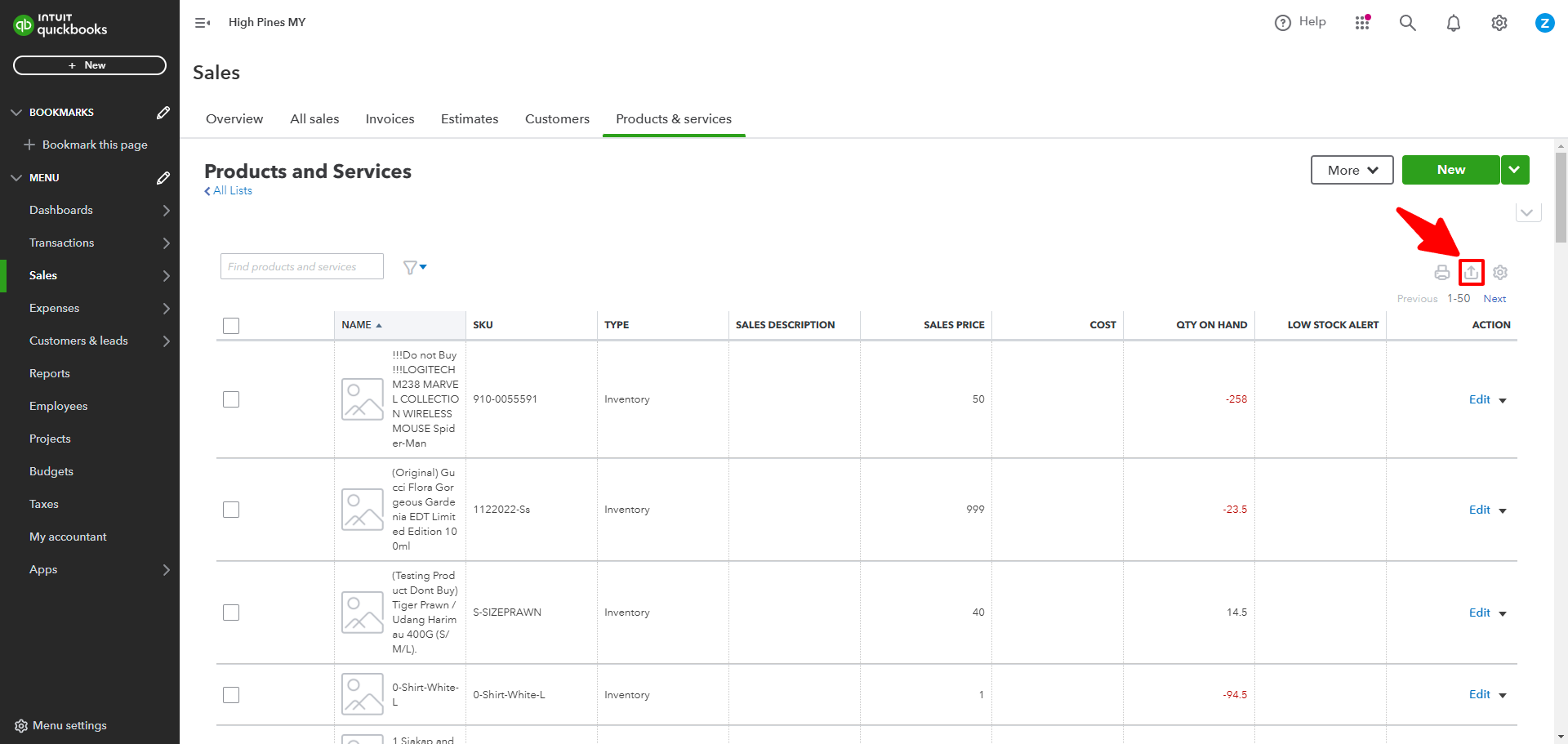Click the plus icon beside Bookmark this page
The height and width of the screenshot is (744, 1568).
coord(29,145)
